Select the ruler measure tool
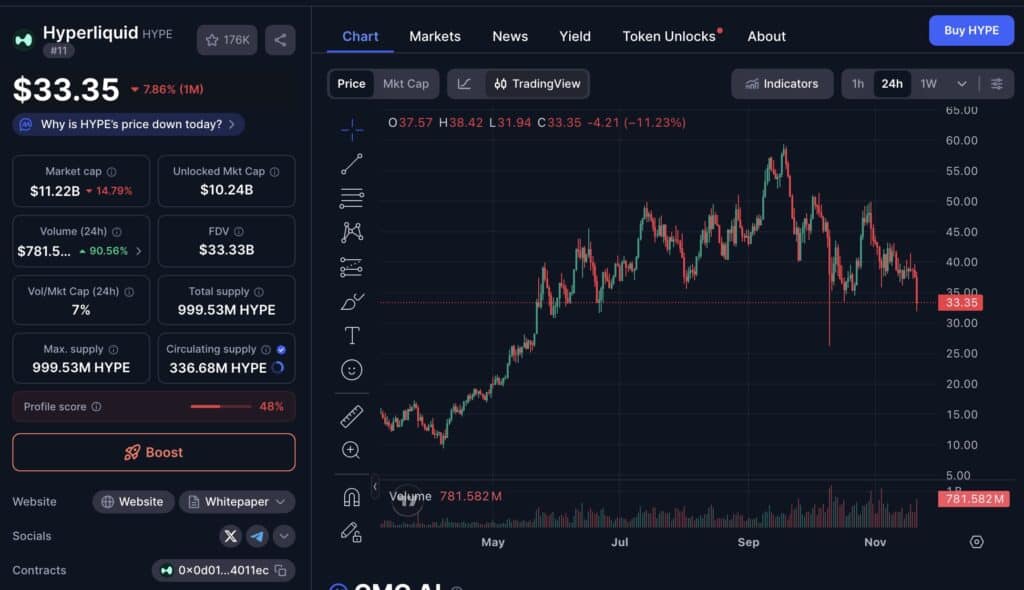Screen dimensions: 1024x590 click(x=351, y=416)
